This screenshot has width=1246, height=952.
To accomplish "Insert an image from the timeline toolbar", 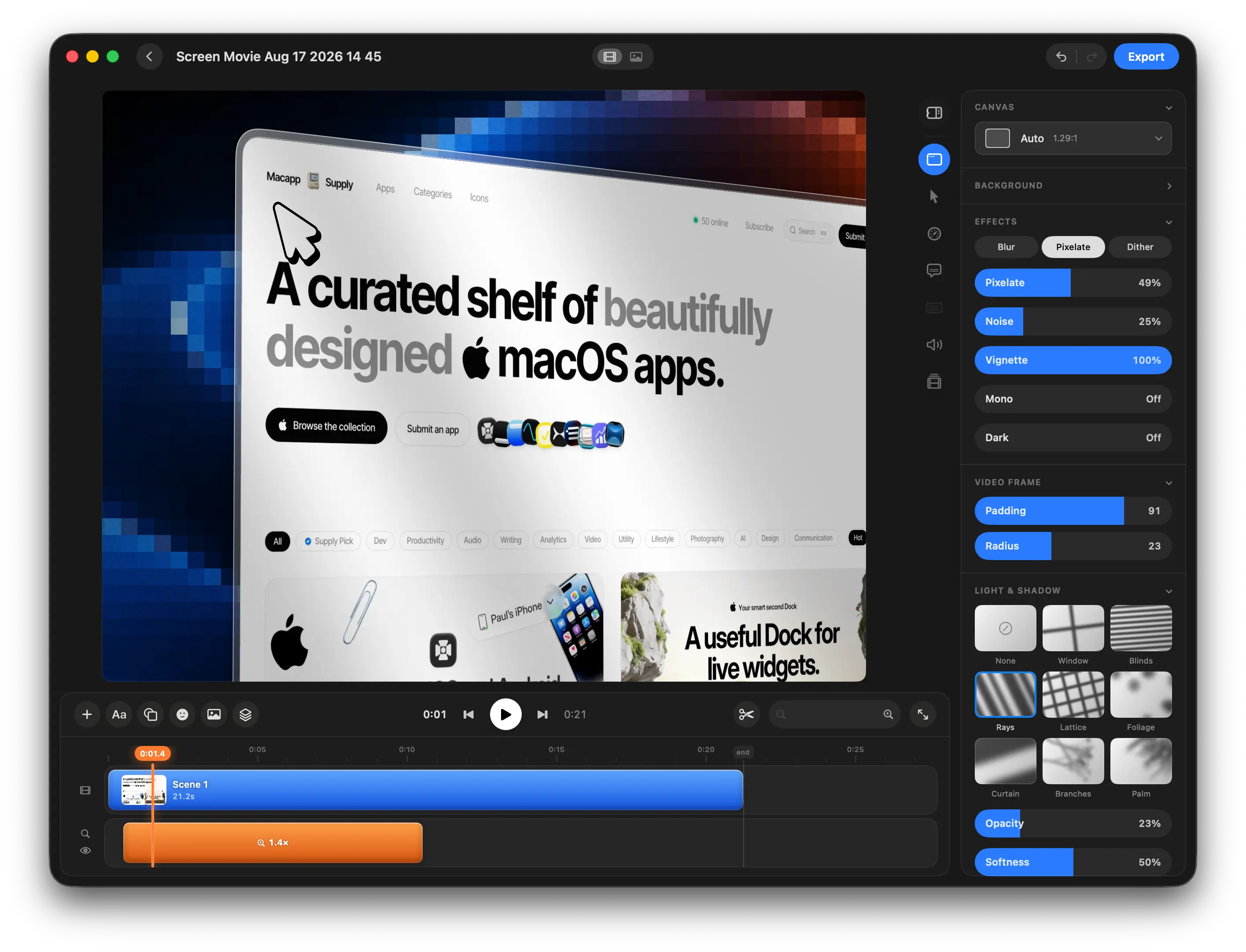I will click(x=214, y=715).
